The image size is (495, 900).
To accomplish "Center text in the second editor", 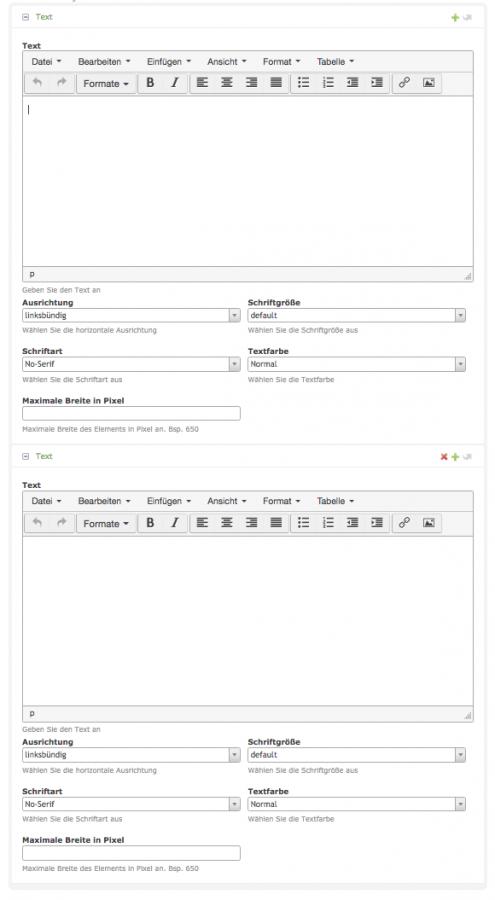I will pyautogui.click(x=227, y=522).
